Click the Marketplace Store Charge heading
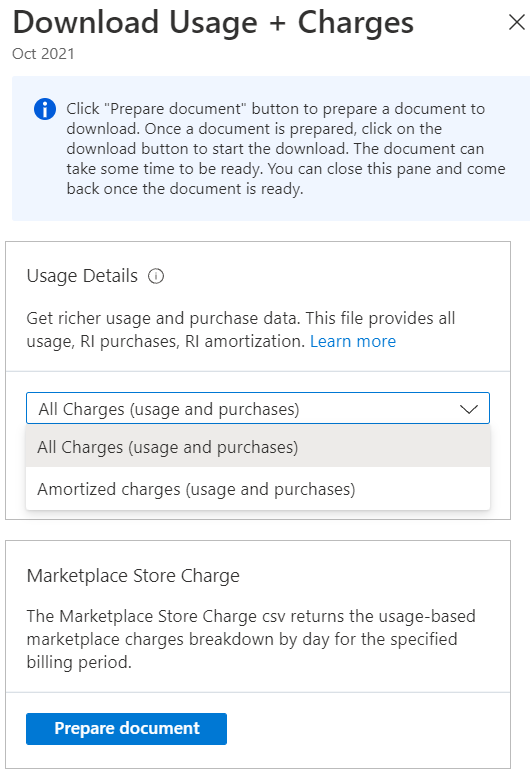The height and width of the screenshot is (777, 530). click(x=133, y=576)
